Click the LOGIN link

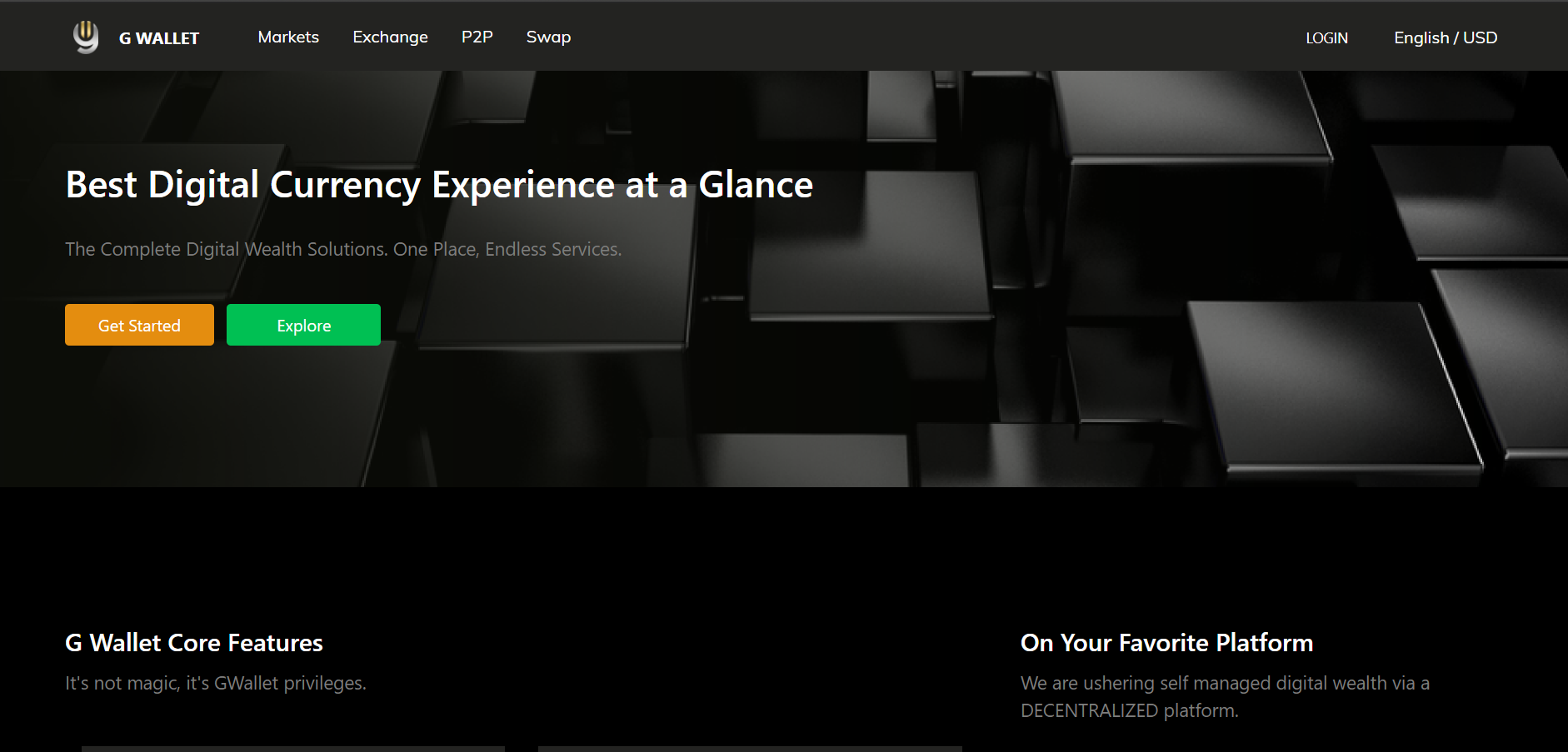(1326, 37)
